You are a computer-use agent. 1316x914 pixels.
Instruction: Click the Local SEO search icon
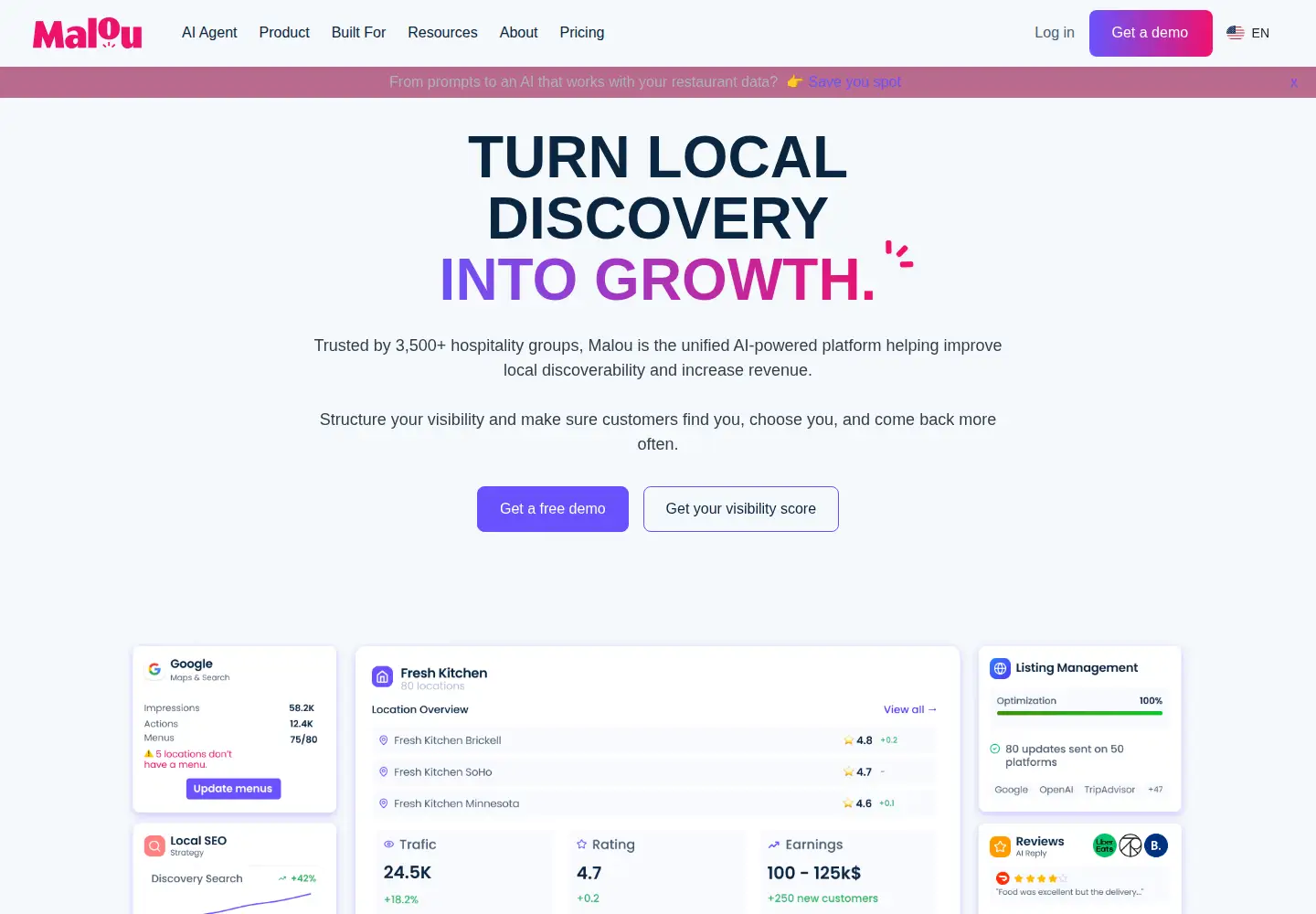pyautogui.click(x=154, y=845)
